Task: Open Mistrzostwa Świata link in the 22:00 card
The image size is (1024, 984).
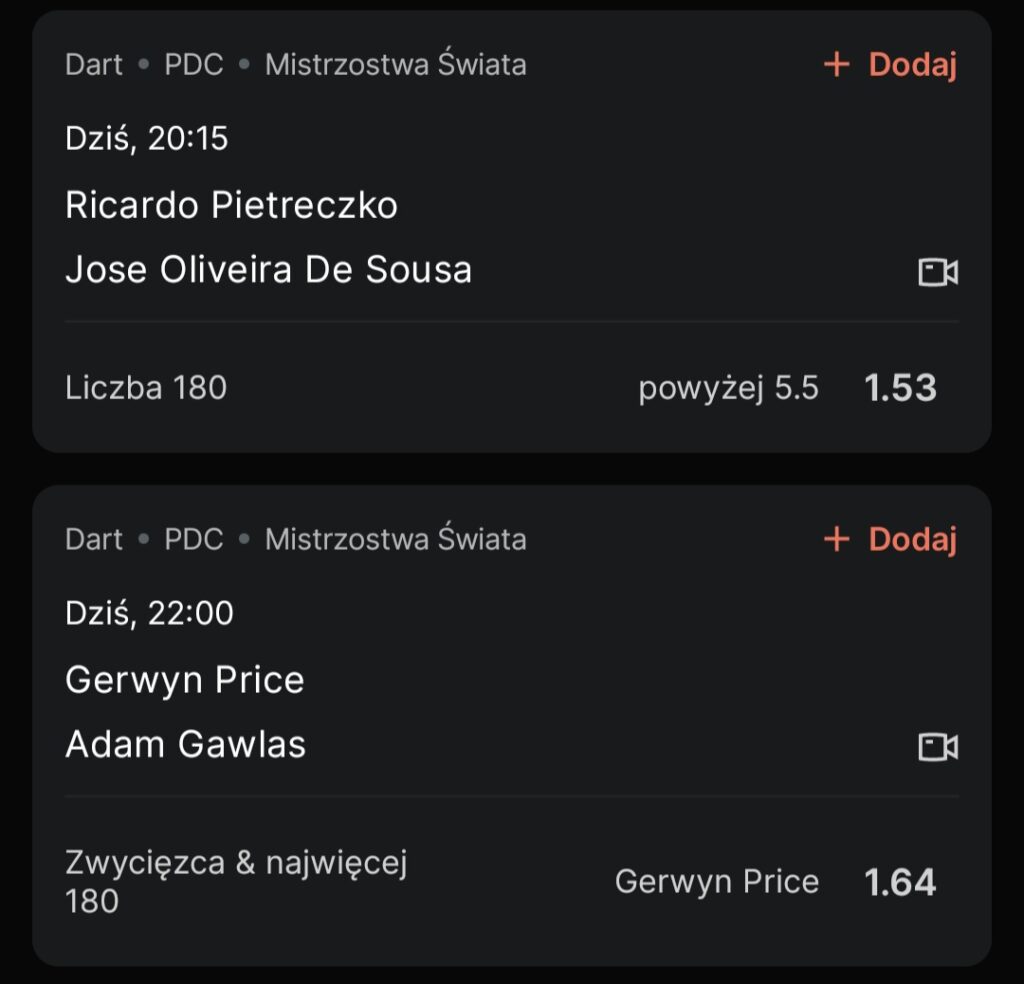Action: coord(395,539)
